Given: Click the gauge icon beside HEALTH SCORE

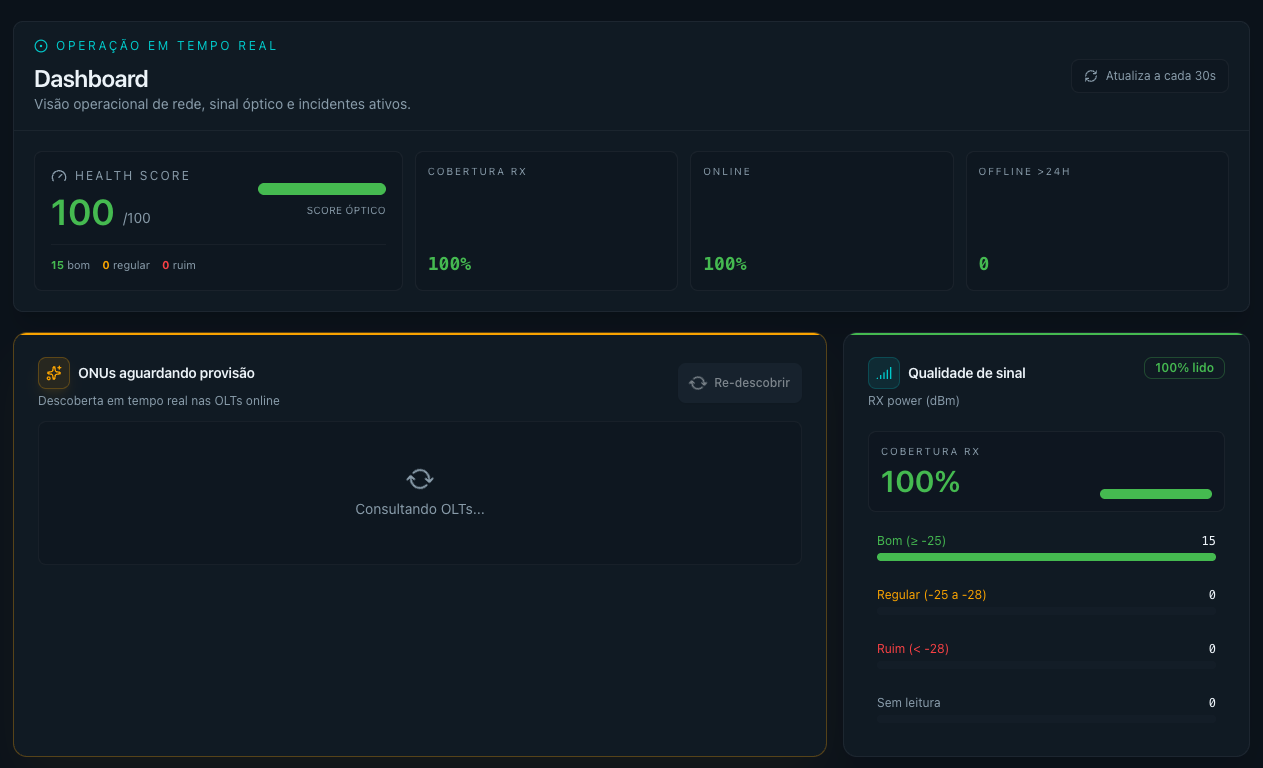Looking at the screenshot, I should [59, 176].
